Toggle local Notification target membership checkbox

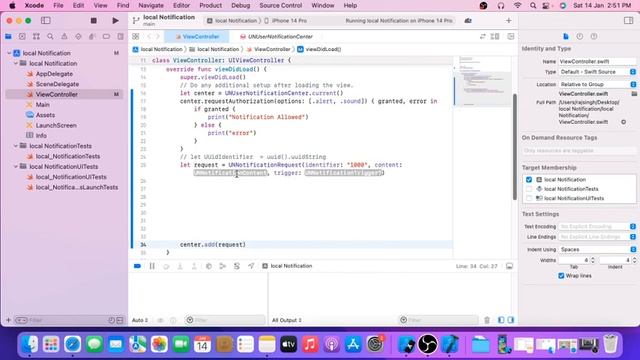click(529, 180)
